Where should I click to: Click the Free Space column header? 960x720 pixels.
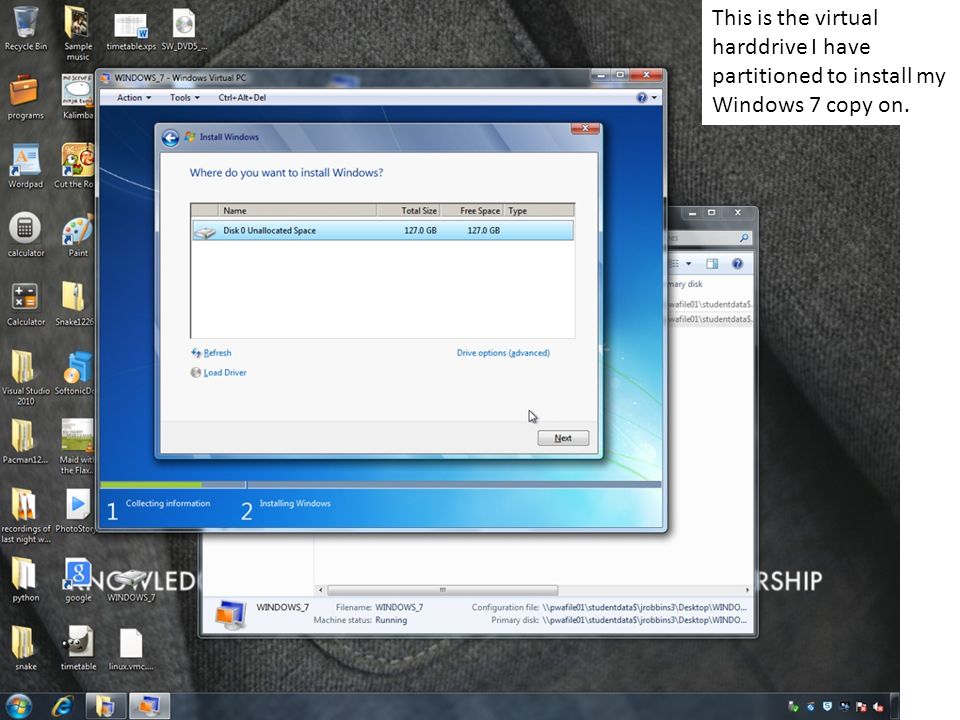(471, 211)
